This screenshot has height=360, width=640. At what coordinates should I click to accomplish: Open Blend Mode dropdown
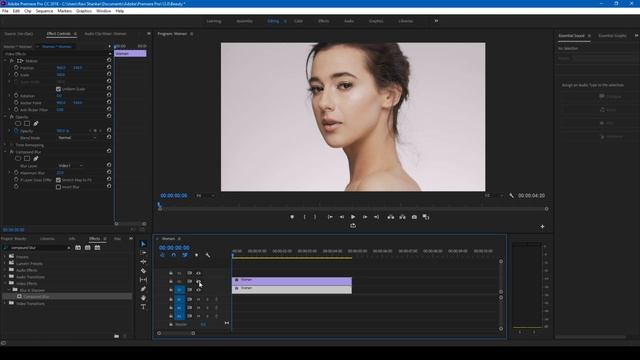pyautogui.click(x=77, y=138)
